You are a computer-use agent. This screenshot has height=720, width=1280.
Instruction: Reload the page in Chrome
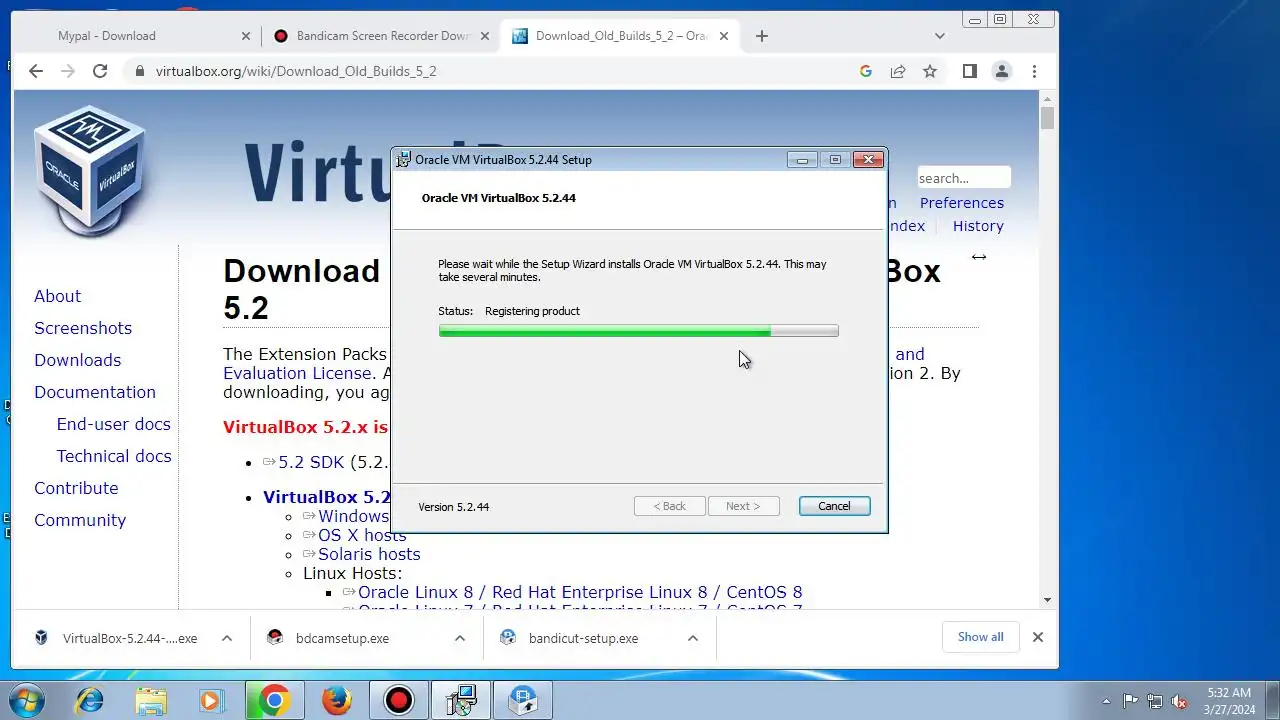(100, 71)
